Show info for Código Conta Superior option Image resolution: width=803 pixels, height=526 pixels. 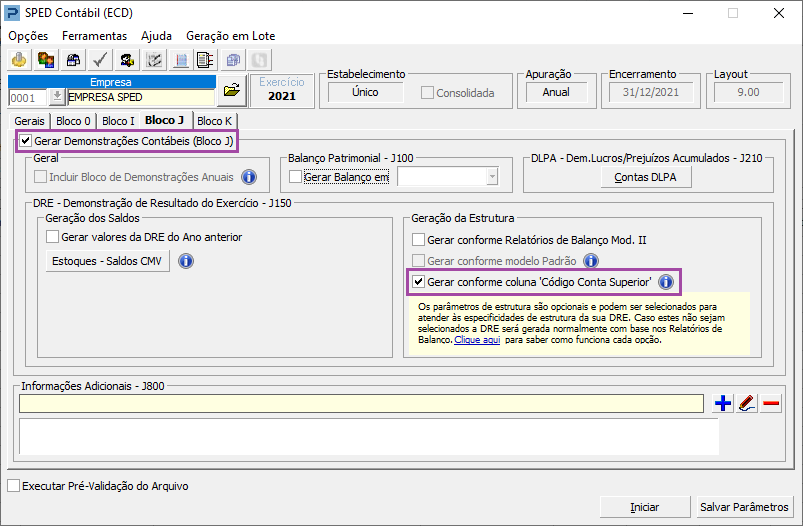pyautogui.click(x=666, y=282)
